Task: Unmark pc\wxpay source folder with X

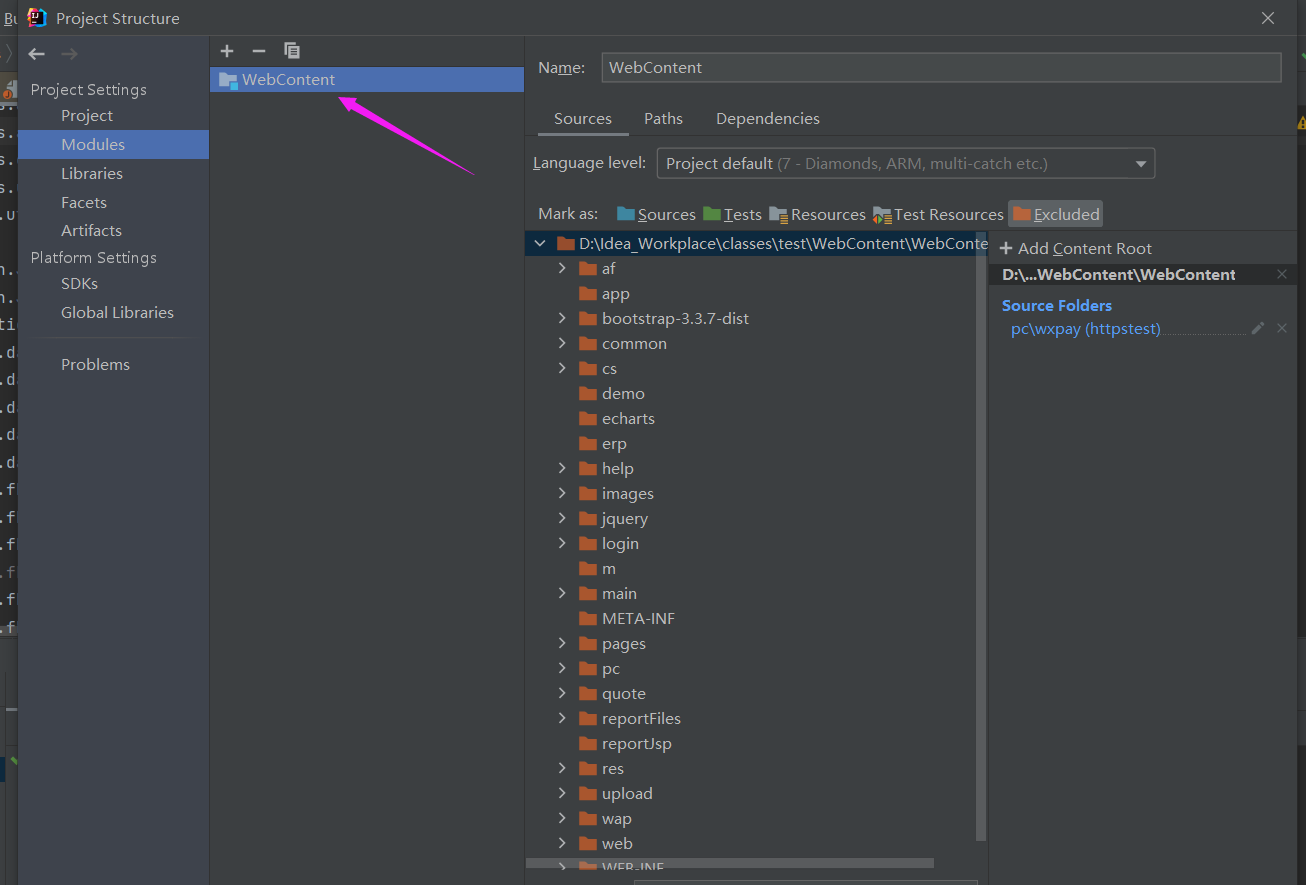Action: (x=1282, y=328)
